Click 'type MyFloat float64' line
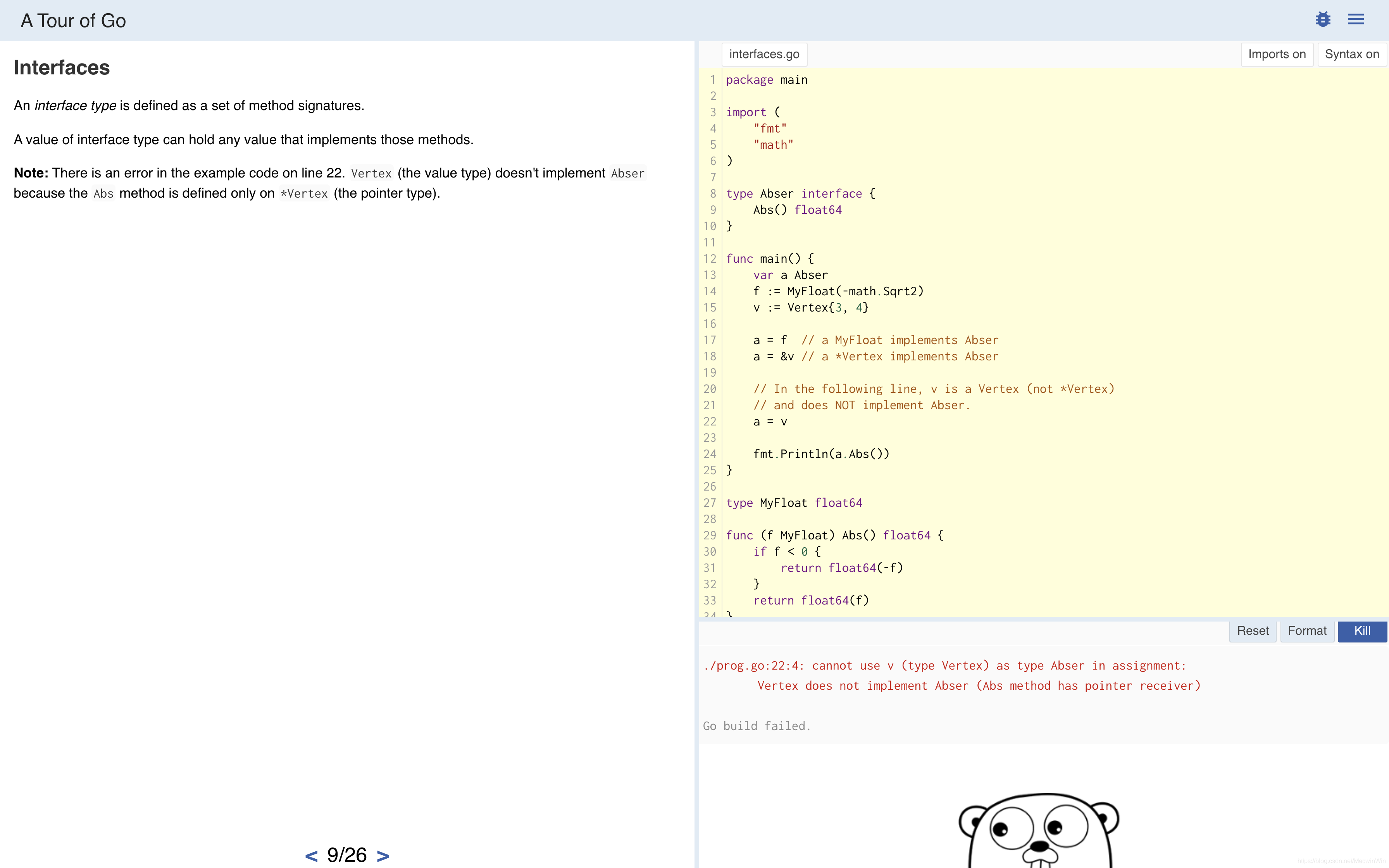Screen dimensions: 1389x868 (x=794, y=503)
